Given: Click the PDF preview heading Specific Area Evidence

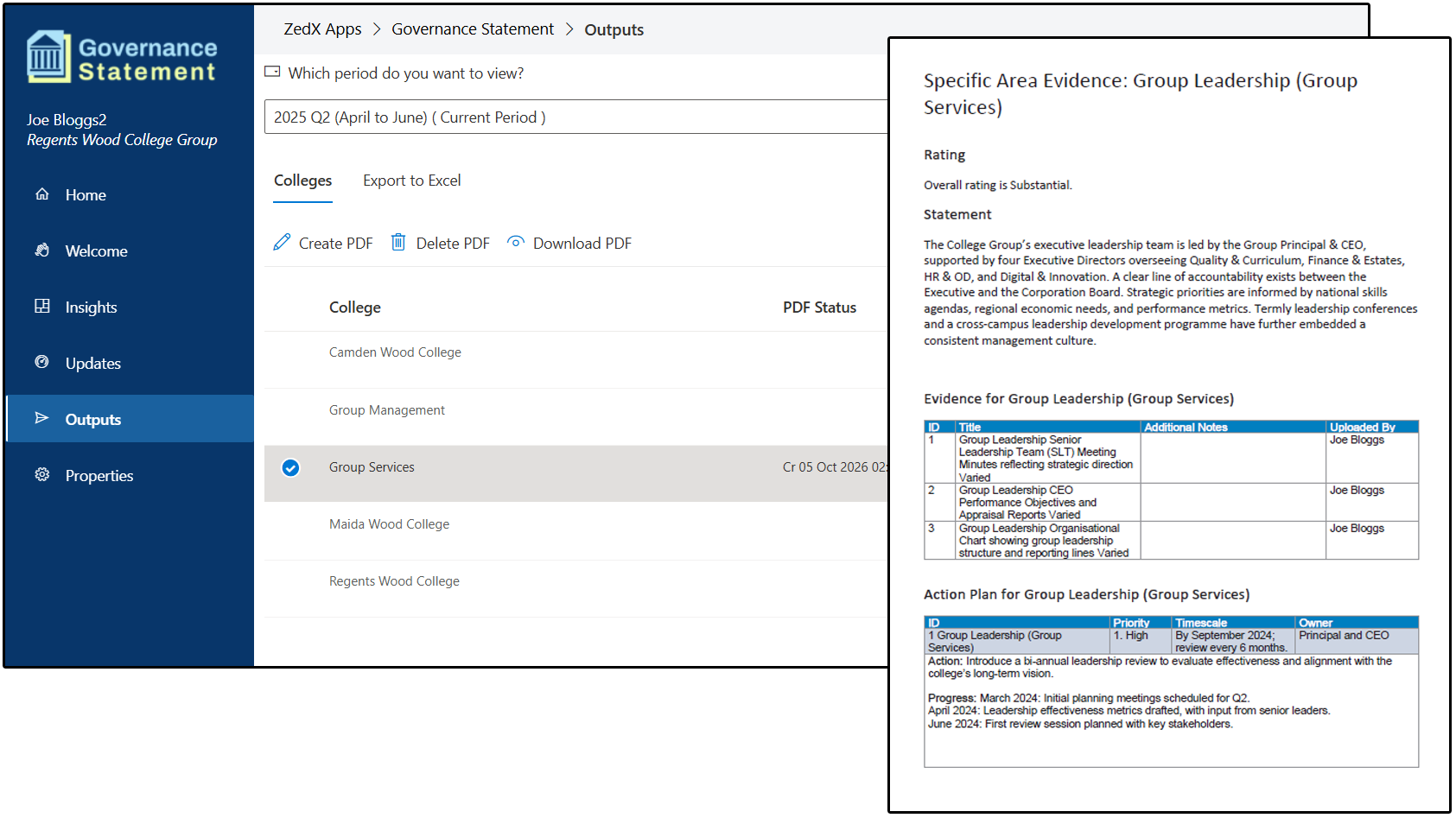Looking at the screenshot, I should point(1141,93).
